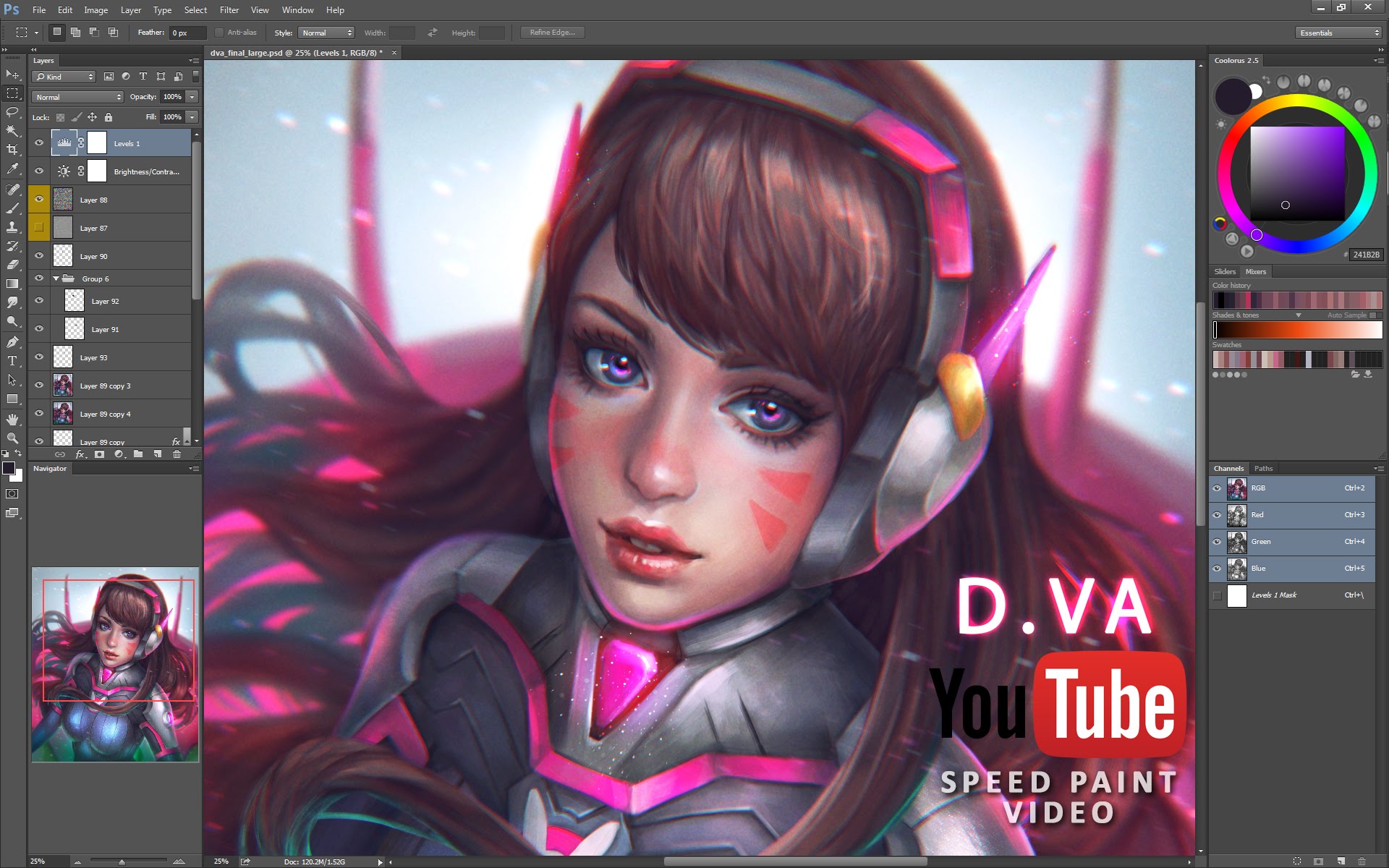1389x868 pixels.
Task: Switch to the Paths tab
Action: (x=1263, y=468)
